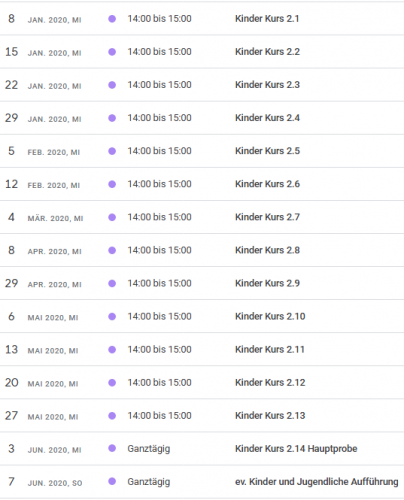
Task: Open ev. Kinder und Jugendliche Aufführung
Action: click(x=317, y=482)
